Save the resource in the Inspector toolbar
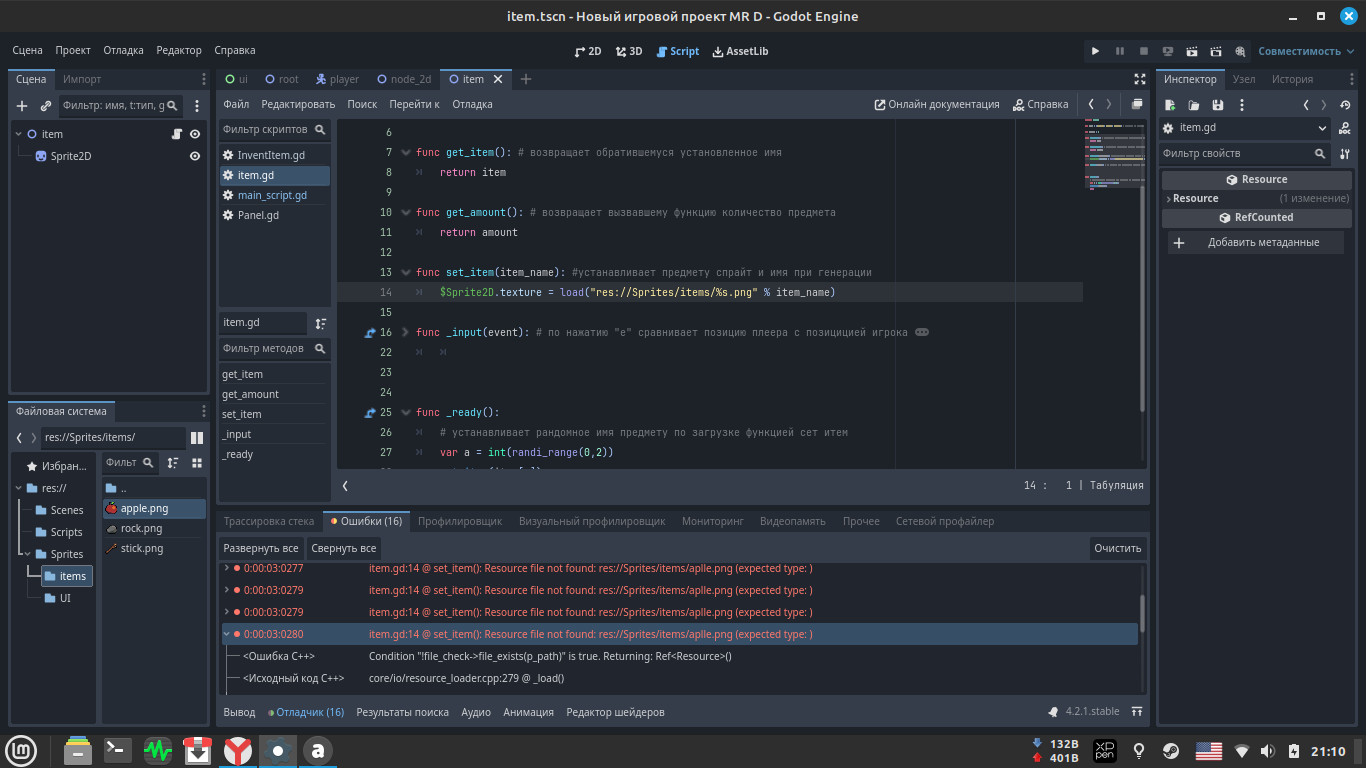 pos(1217,105)
